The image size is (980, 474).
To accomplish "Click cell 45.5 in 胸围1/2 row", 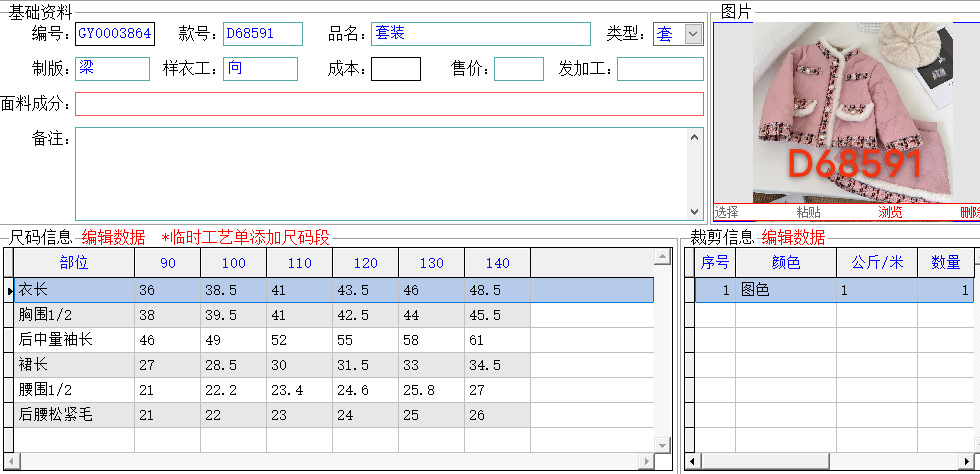I will (498, 315).
